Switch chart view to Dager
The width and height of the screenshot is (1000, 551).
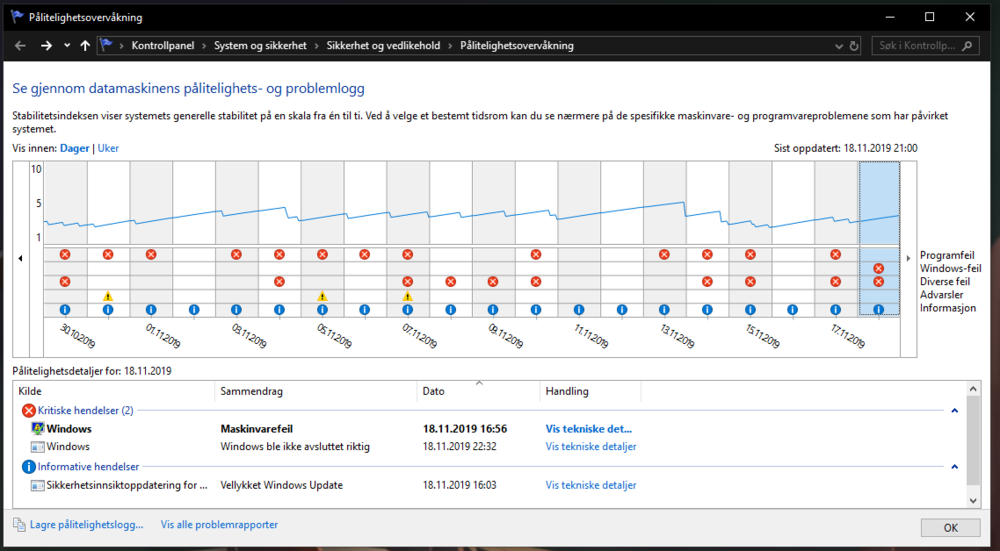pyautogui.click(x=75, y=148)
